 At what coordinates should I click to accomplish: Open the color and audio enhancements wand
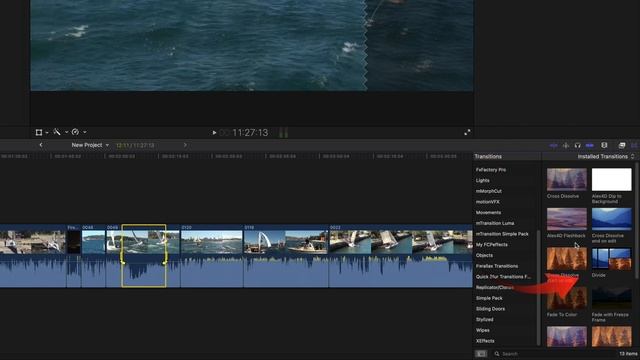click(x=57, y=132)
